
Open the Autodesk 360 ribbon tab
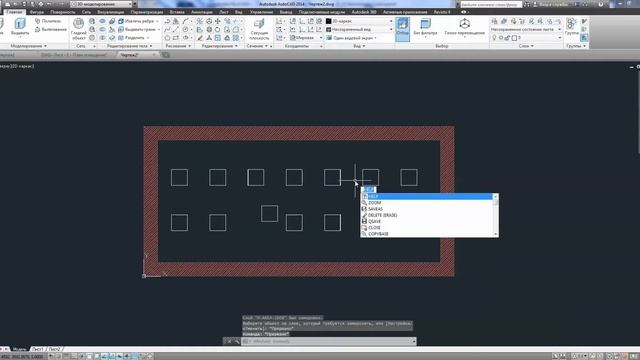pos(364,12)
